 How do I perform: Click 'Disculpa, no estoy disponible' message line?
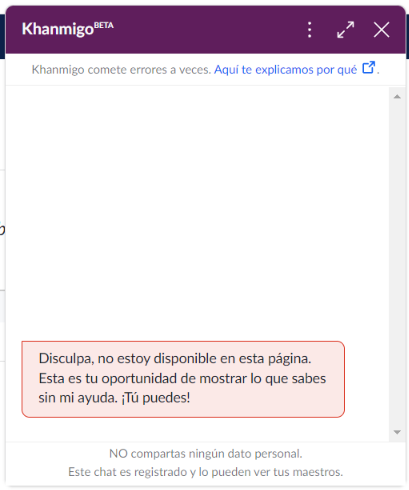click(175, 359)
